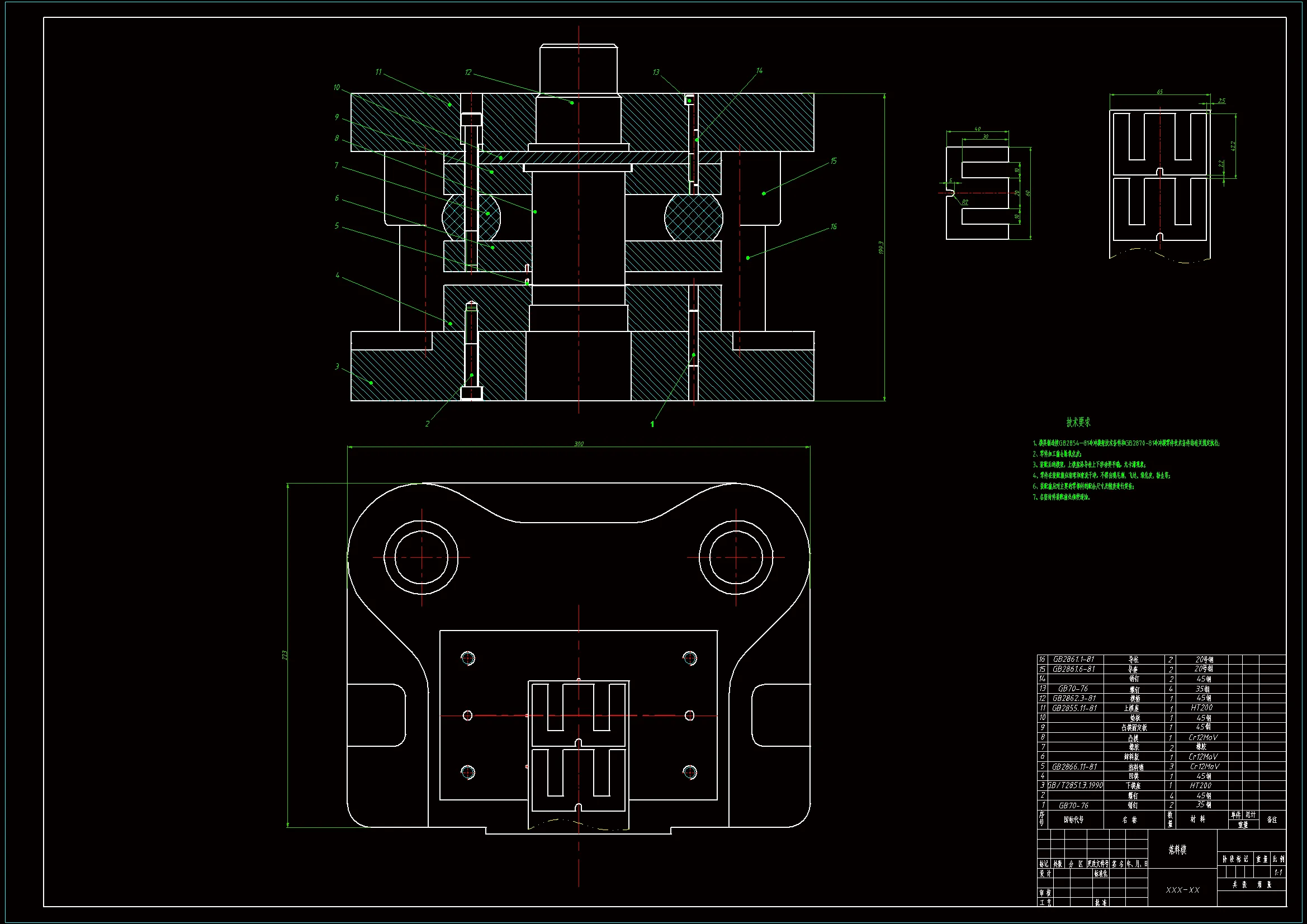
Task: Click part callout number 11 label
Action: [378, 72]
